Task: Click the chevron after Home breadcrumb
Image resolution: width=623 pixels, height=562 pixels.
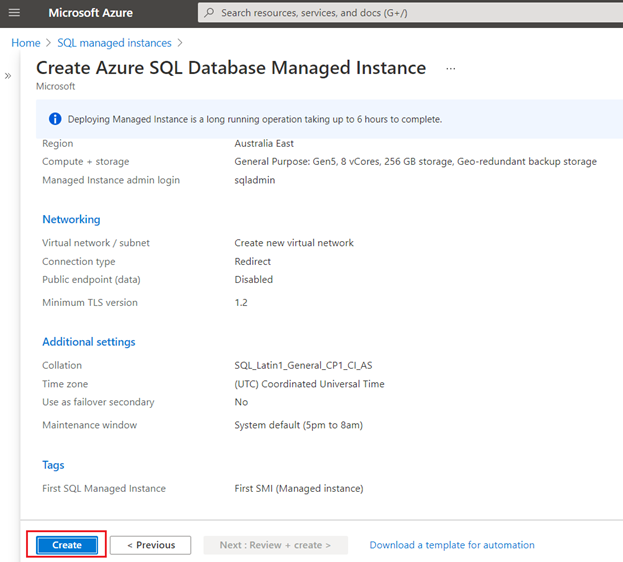Action: coord(48,43)
